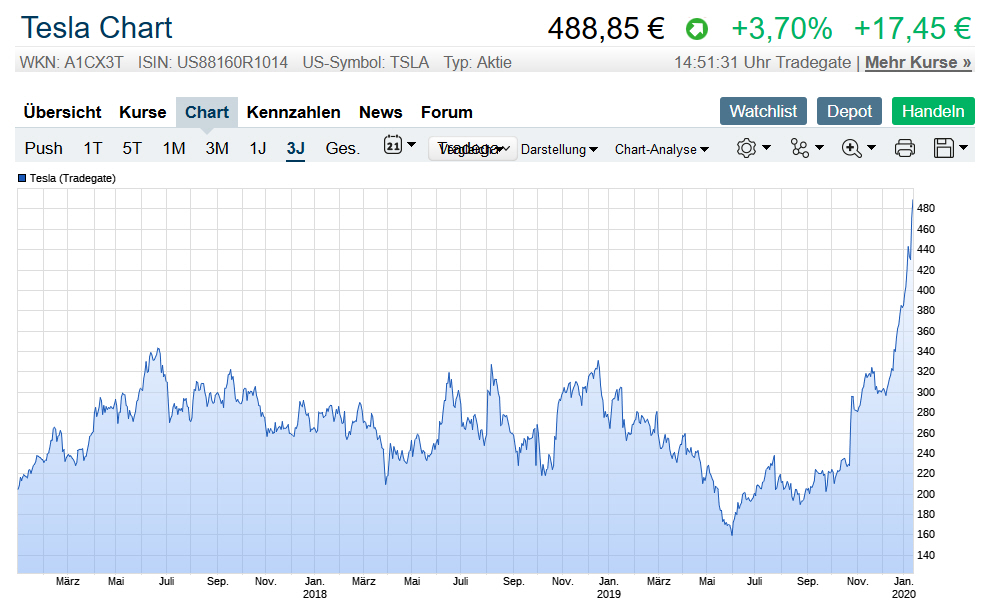This screenshot has width=982, height=601.
Task: Select the 1M time range
Action: click(174, 148)
